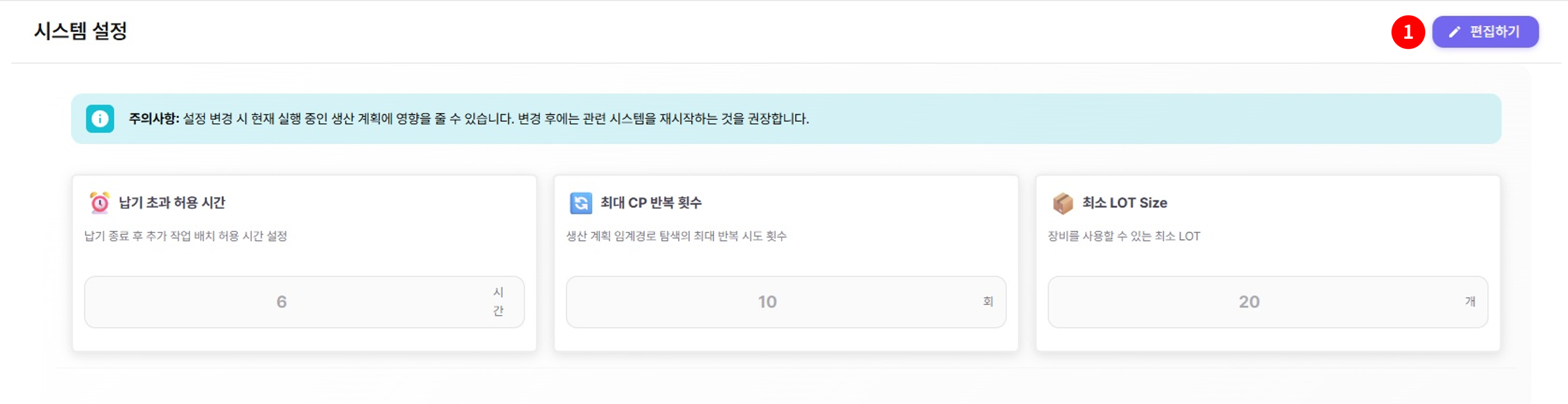Click the 최소 LOT Size card title
This screenshot has width=1568, height=404.
click(x=1125, y=202)
